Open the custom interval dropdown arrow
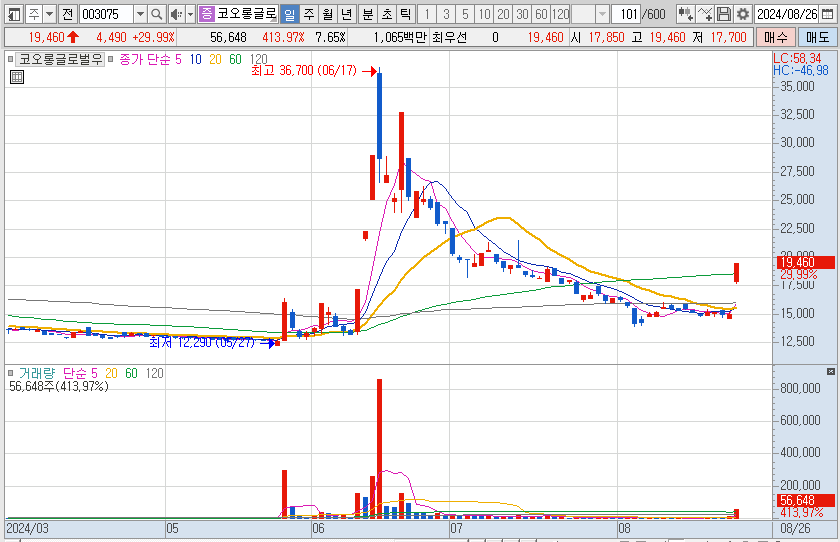The image size is (840, 542). click(602, 14)
